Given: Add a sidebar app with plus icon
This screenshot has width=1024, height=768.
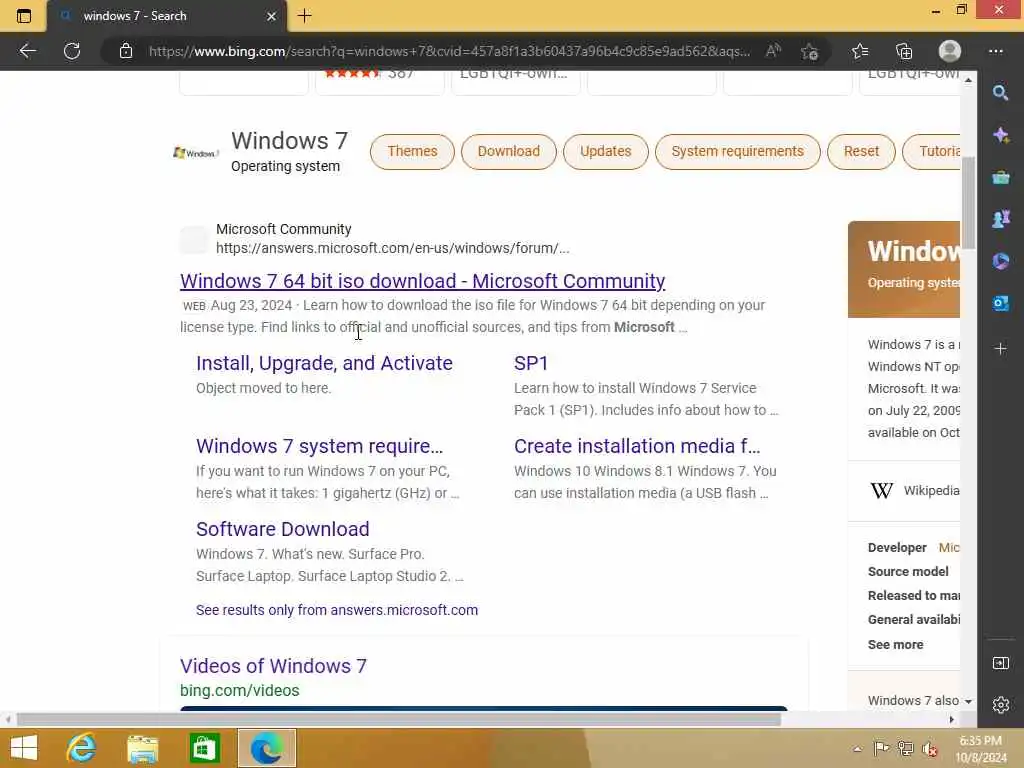Looking at the screenshot, I should tap(1000, 349).
